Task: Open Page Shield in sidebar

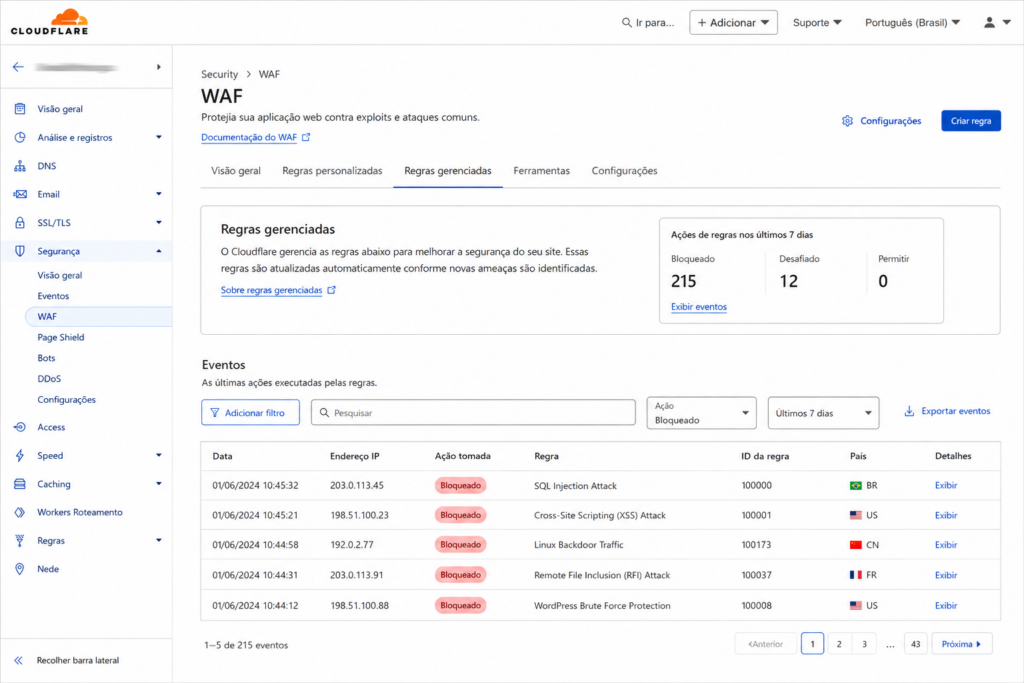Action: [x=61, y=338]
